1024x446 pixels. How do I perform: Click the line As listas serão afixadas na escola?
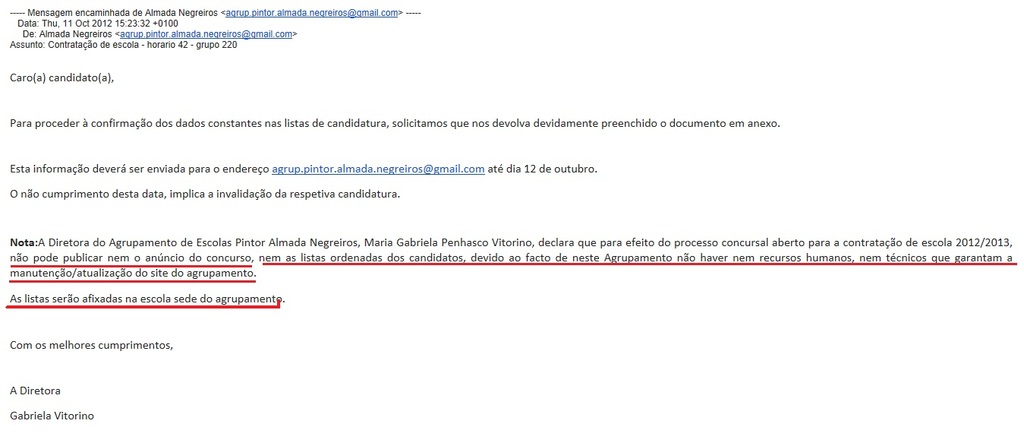148,298
